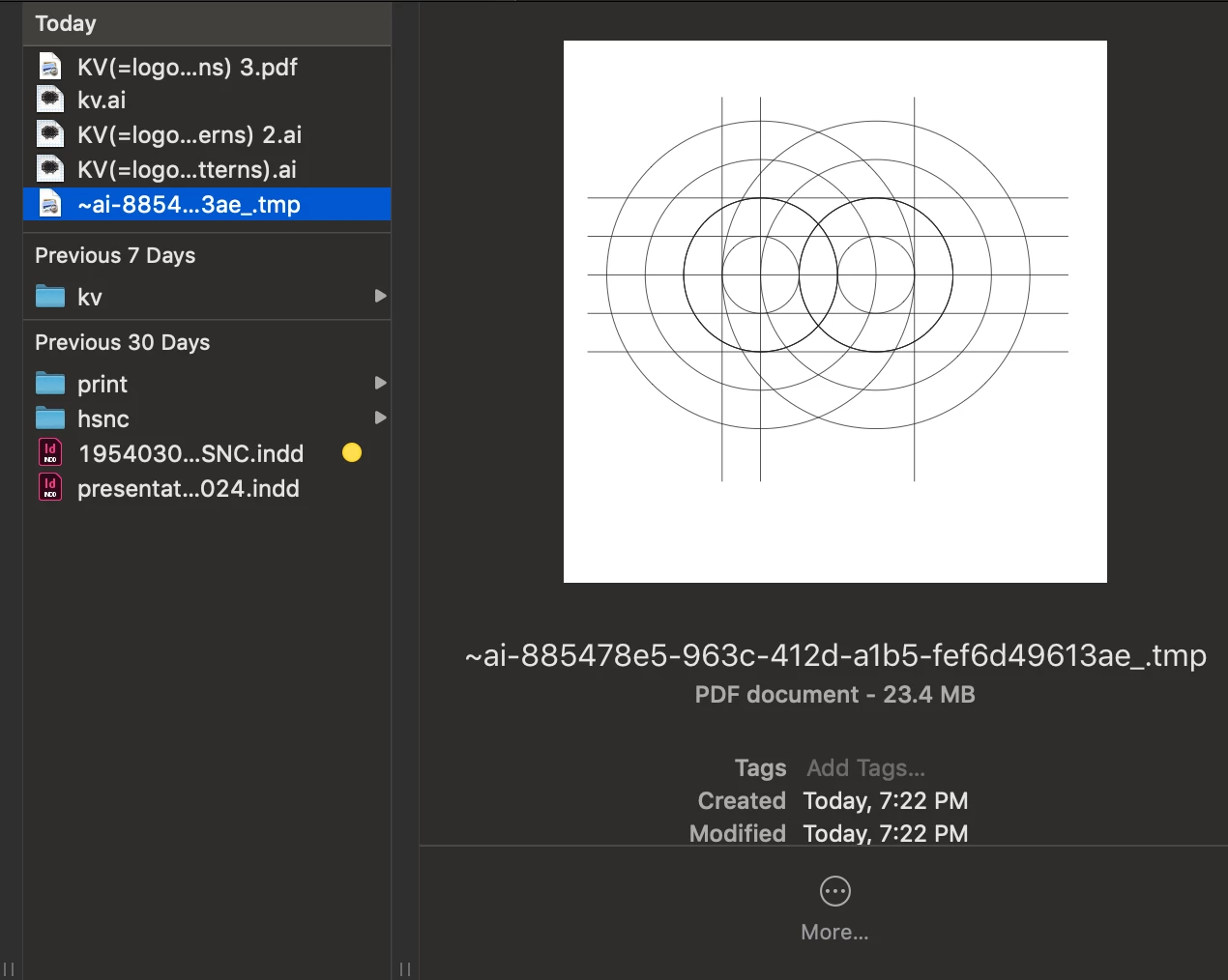Click the InDesign icon of 1954030...SNC.indd

click(50, 452)
